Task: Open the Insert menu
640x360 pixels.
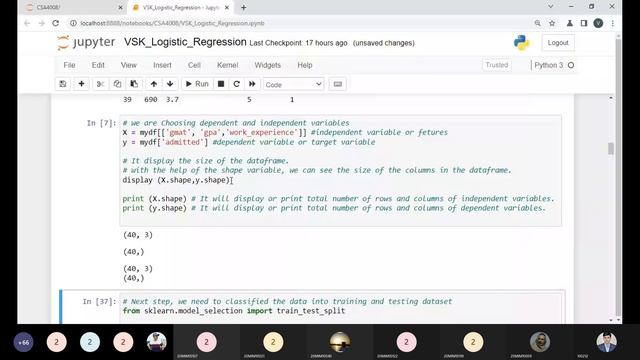Action: [x=162, y=65]
